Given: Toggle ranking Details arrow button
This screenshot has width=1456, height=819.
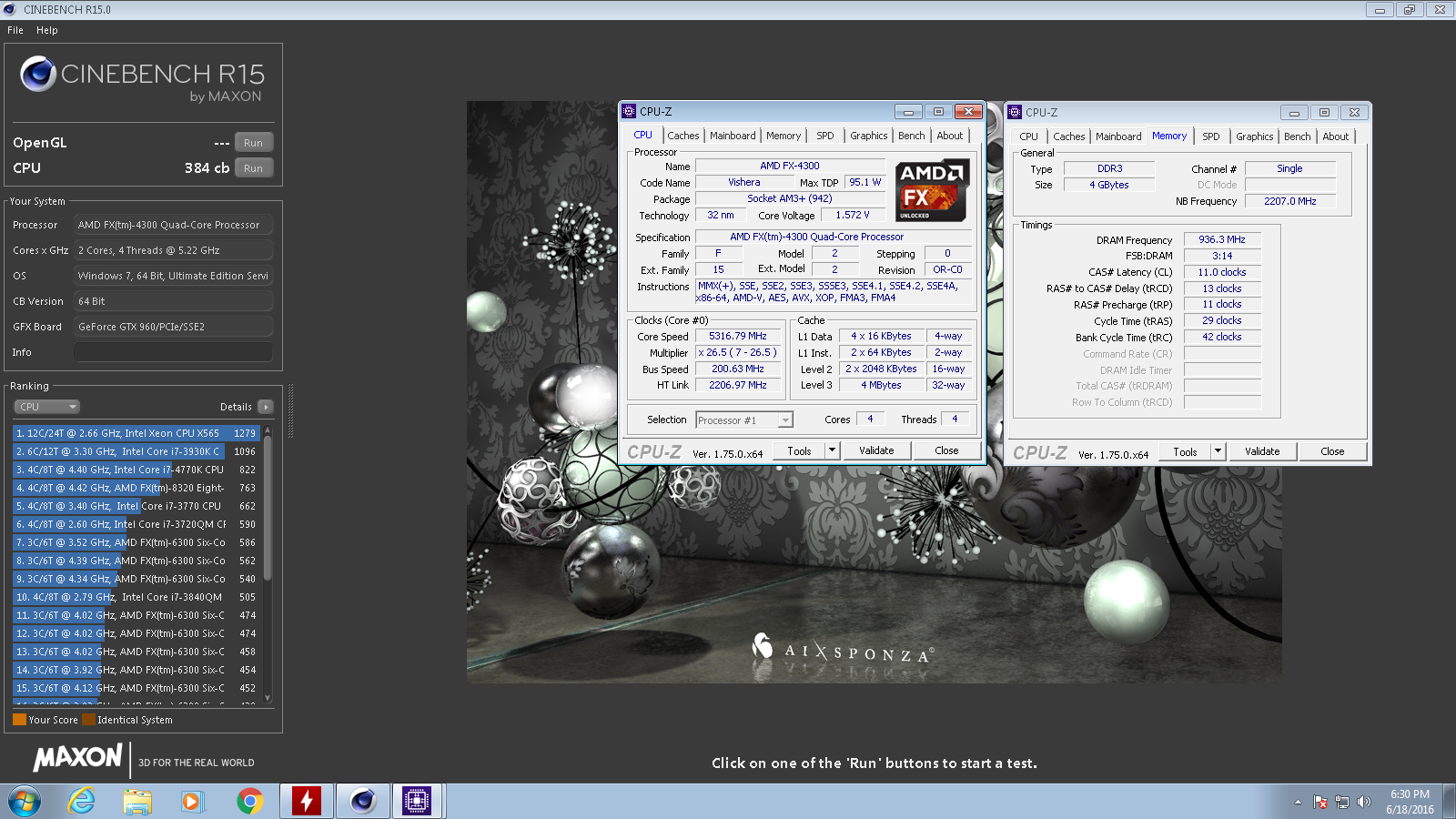Looking at the screenshot, I should coord(265,407).
